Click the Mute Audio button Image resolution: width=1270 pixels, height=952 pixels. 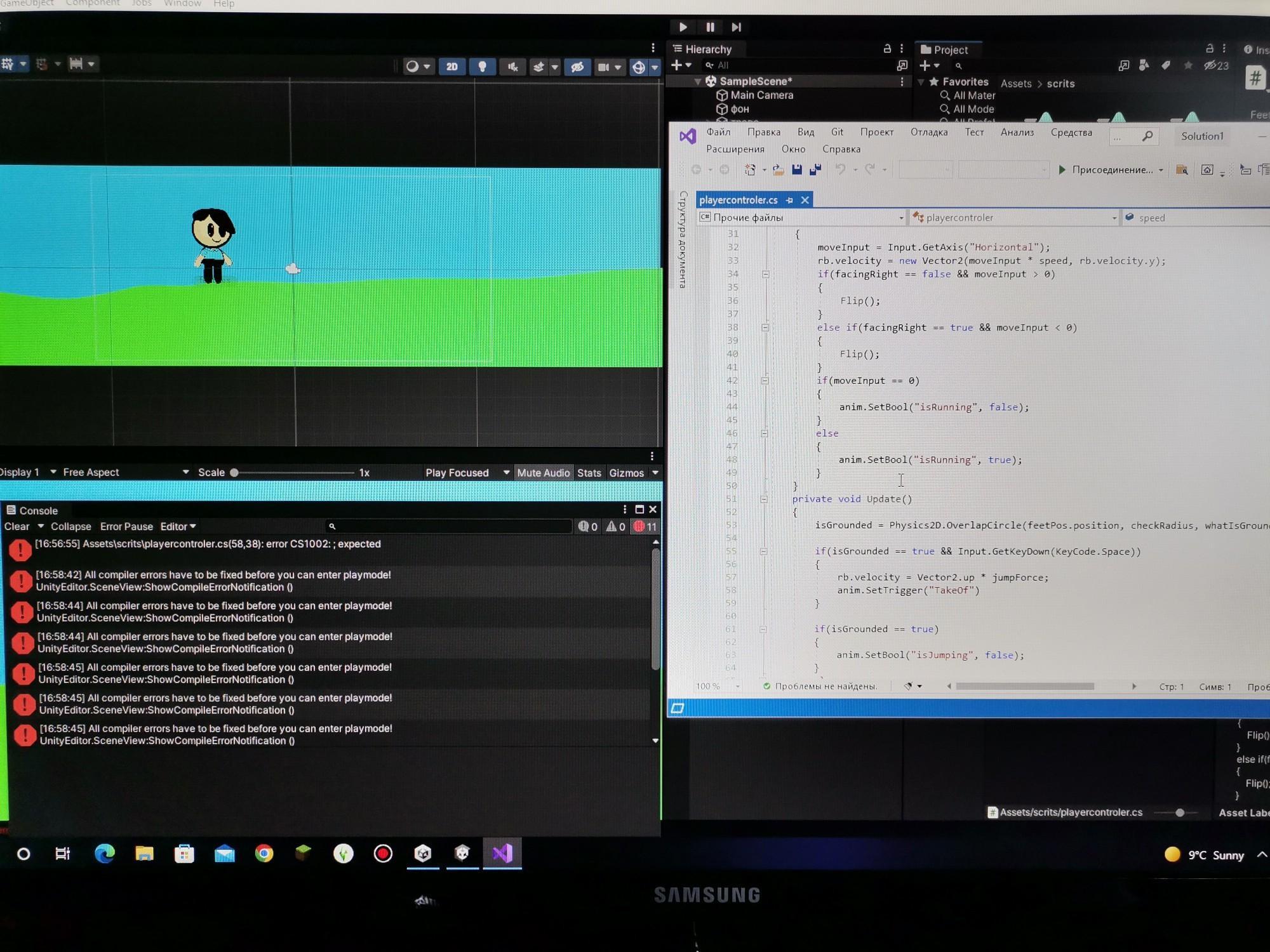(543, 473)
